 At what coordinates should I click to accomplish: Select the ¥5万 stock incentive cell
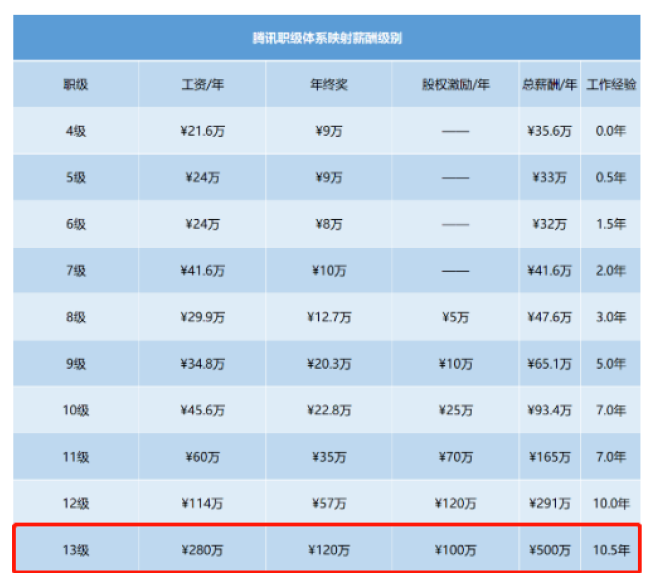click(455, 317)
